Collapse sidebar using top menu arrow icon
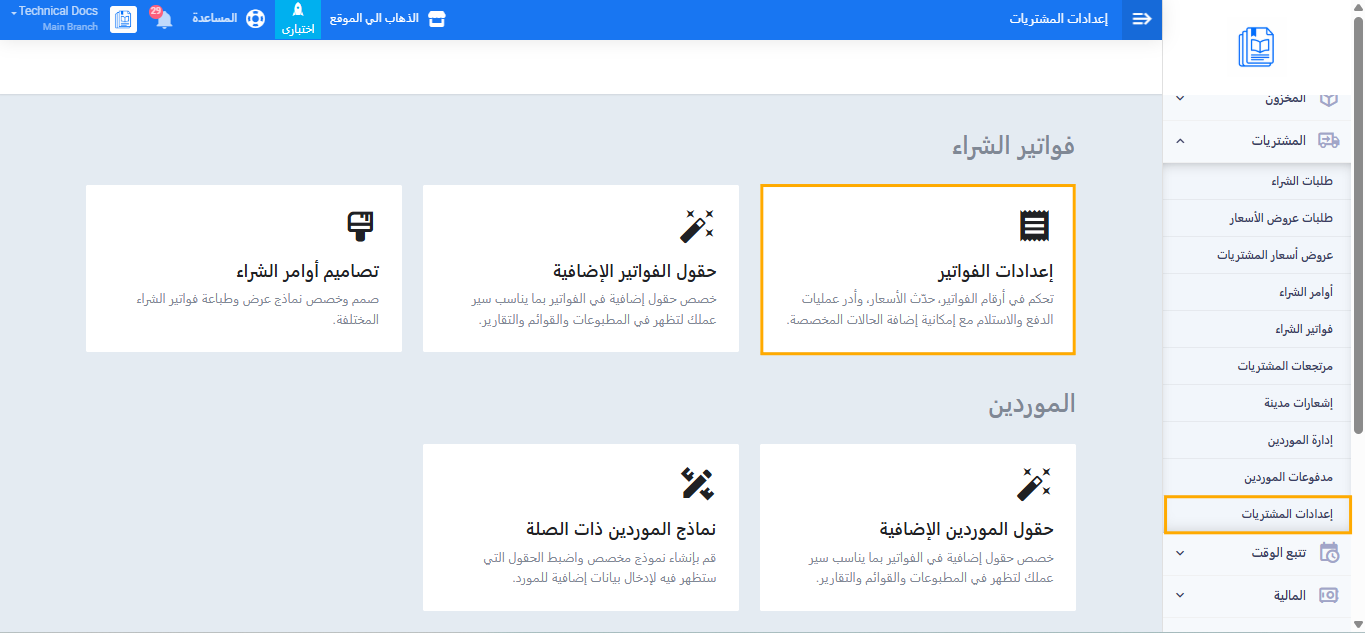The image size is (1365, 633). (1141, 19)
